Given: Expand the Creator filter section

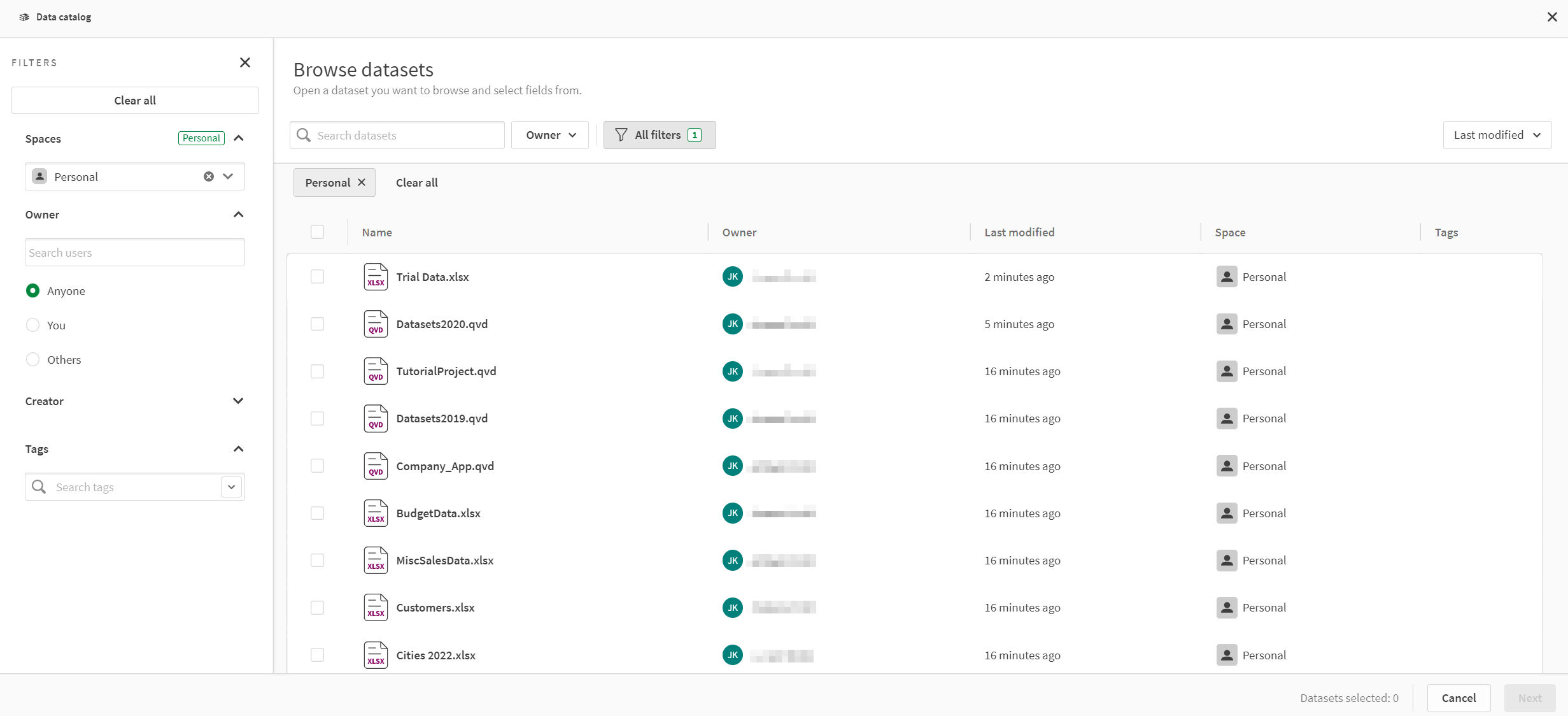Looking at the screenshot, I should [x=237, y=401].
